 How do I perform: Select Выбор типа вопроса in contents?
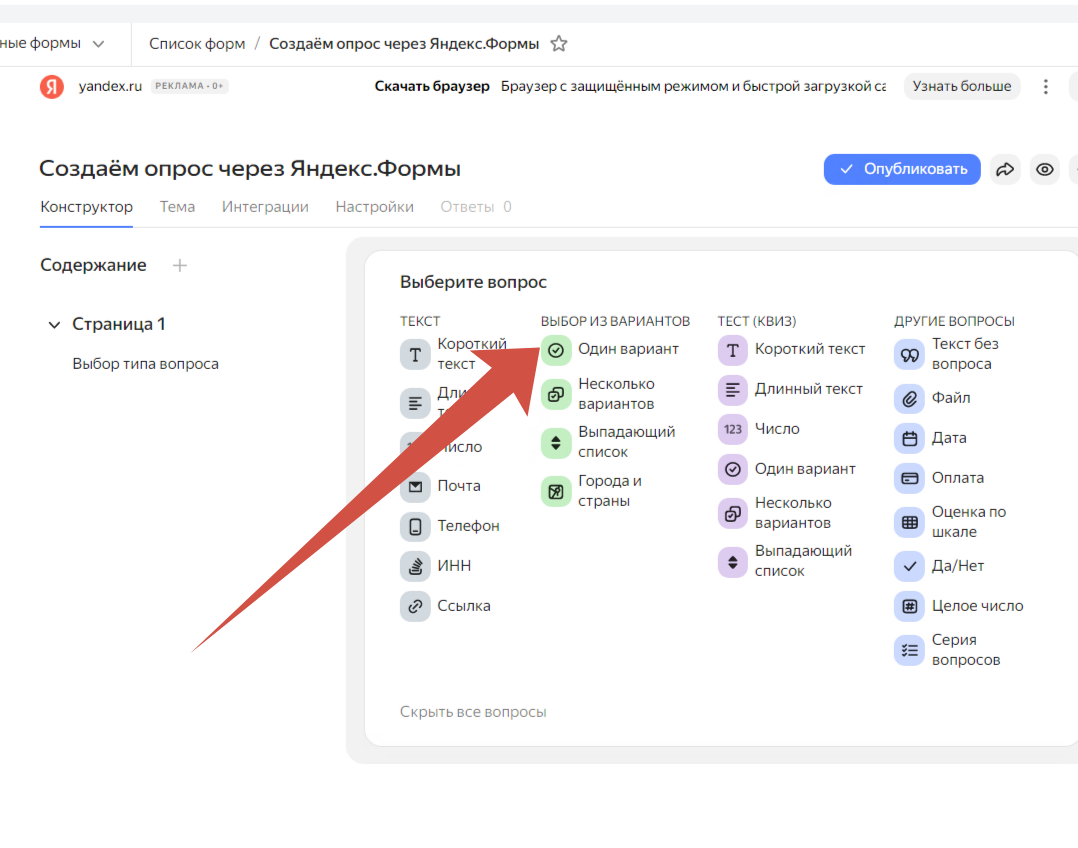point(146,364)
